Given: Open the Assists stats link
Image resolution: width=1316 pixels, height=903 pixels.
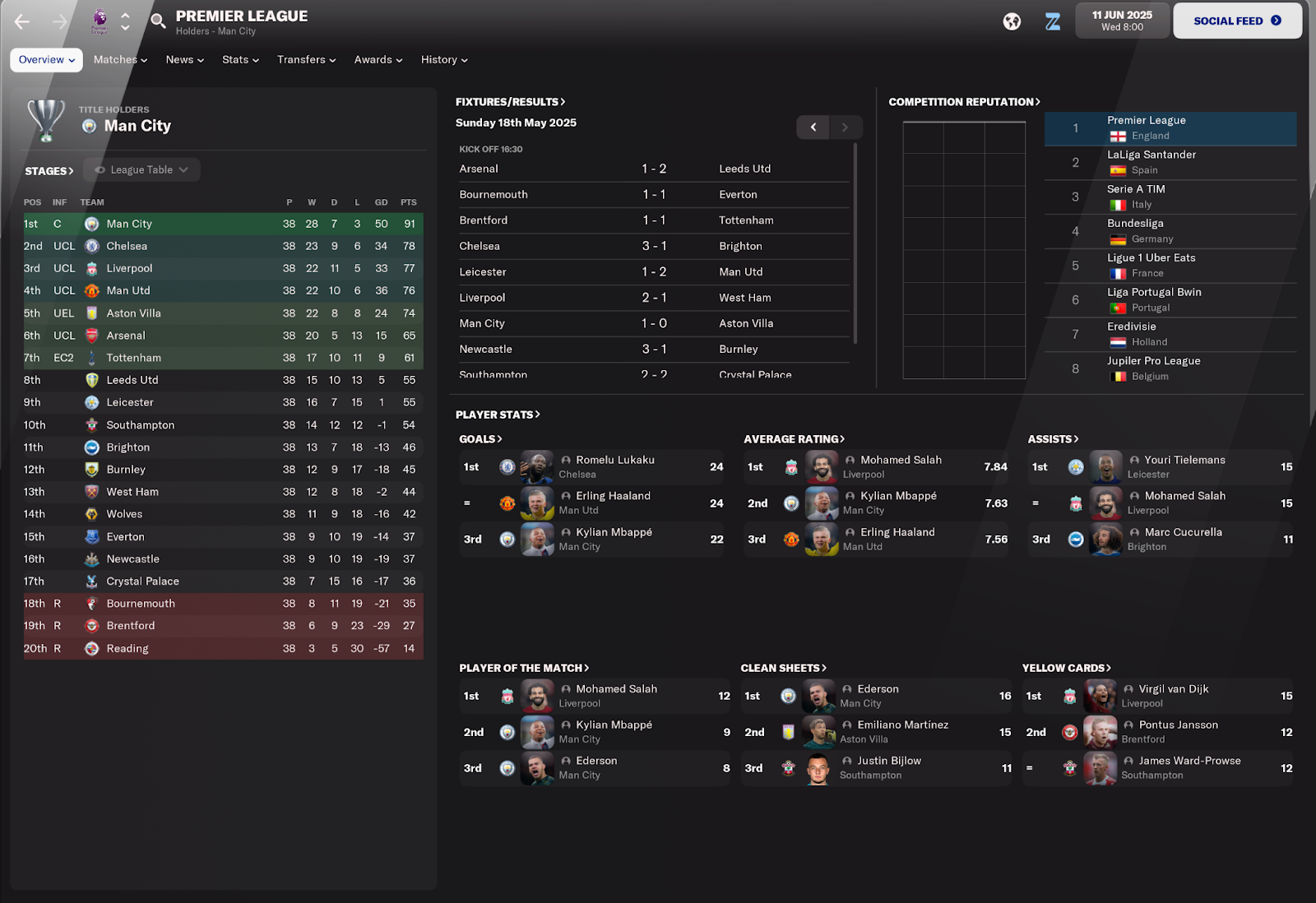Looking at the screenshot, I should click(1053, 439).
